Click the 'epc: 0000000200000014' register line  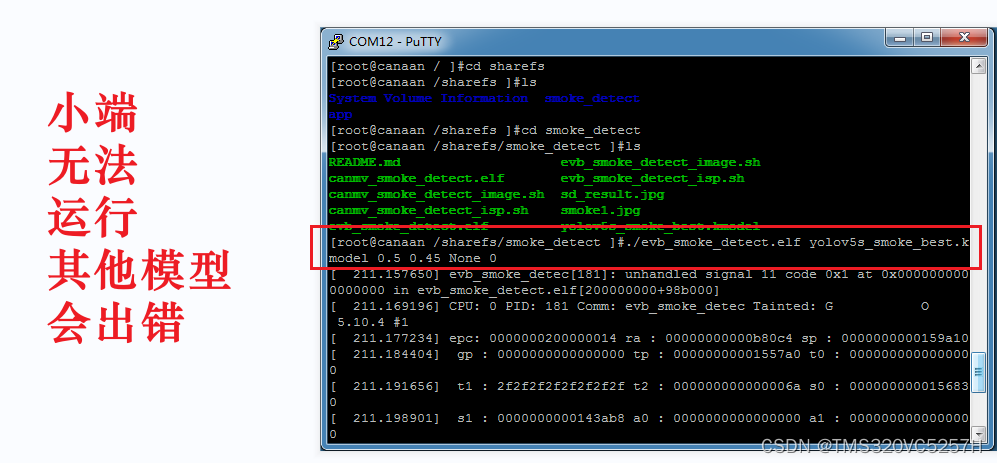click(x=649, y=338)
